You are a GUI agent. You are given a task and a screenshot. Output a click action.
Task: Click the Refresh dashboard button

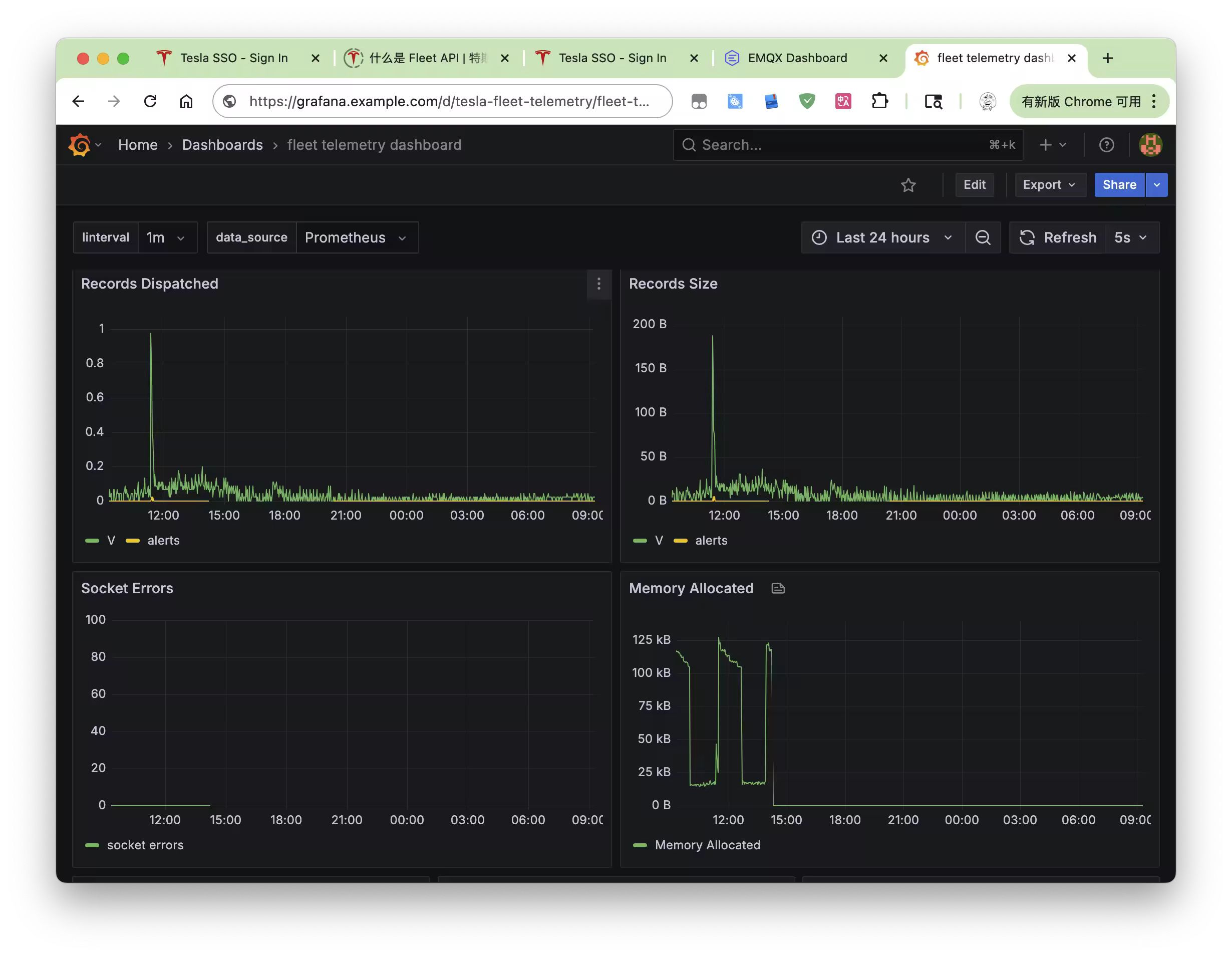(x=1058, y=237)
